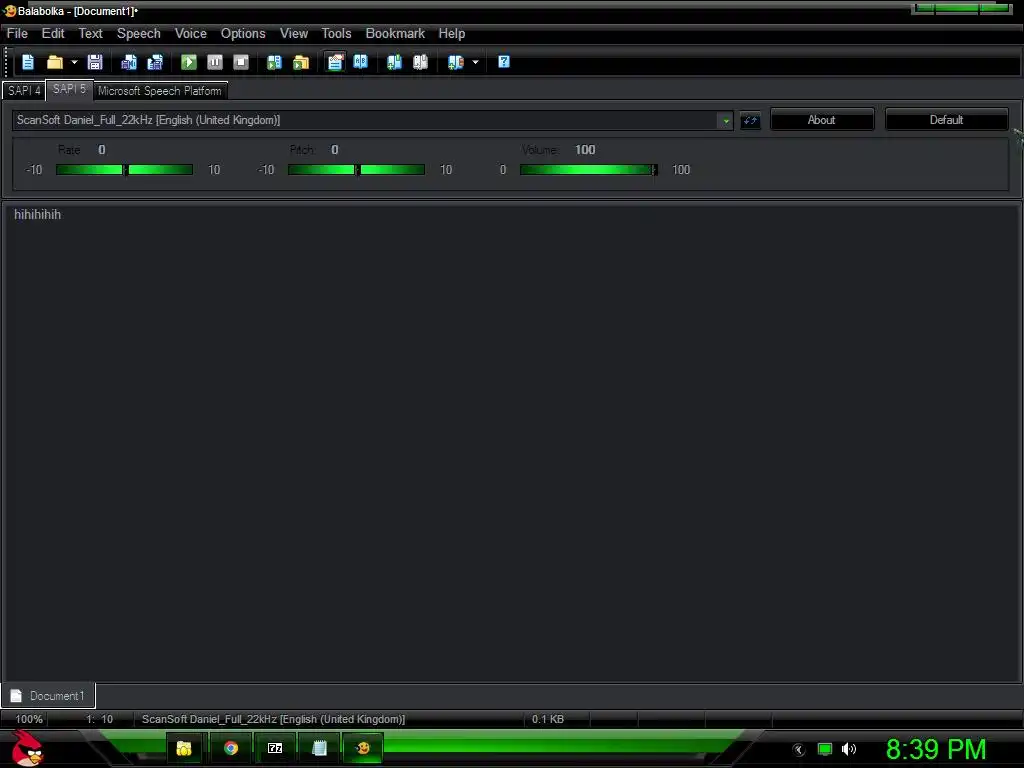1024x768 pixels.
Task: Click the grey bookmark book toolbar icon
Action: [421, 62]
